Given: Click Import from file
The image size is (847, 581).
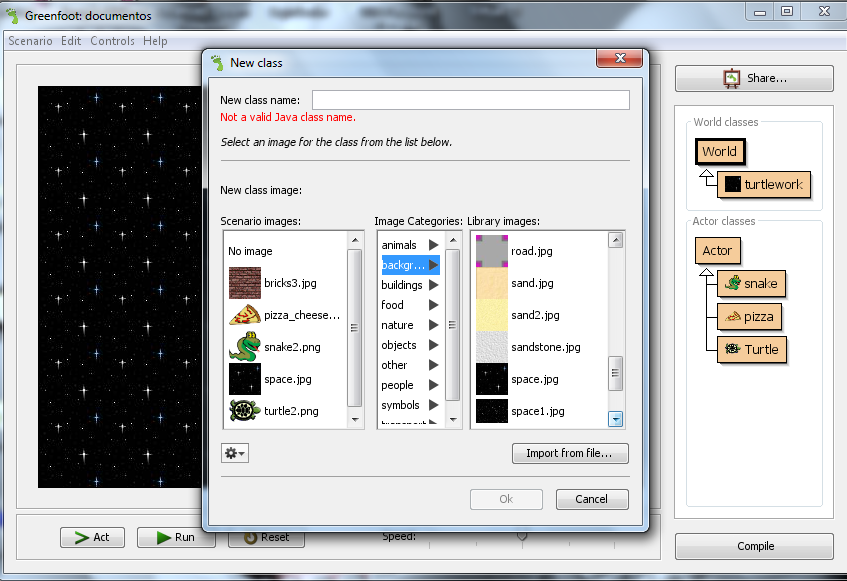Looking at the screenshot, I should click(570, 453).
